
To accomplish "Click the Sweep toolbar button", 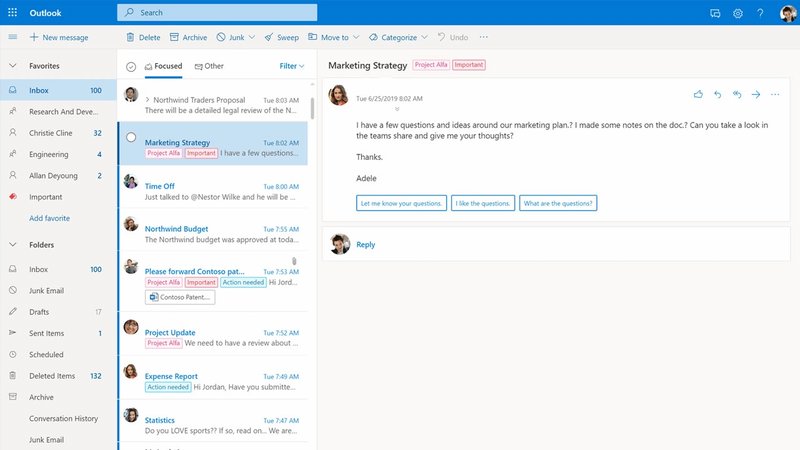I will 281,37.
